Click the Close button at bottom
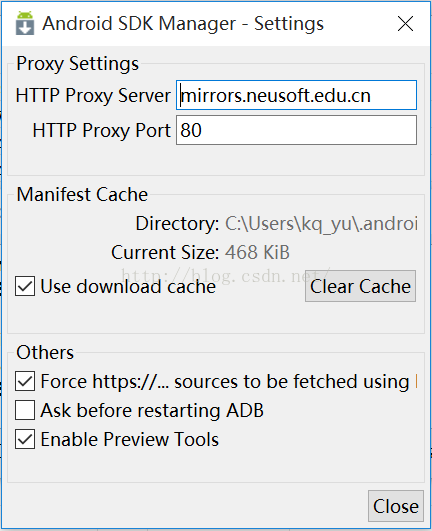 point(396,506)
